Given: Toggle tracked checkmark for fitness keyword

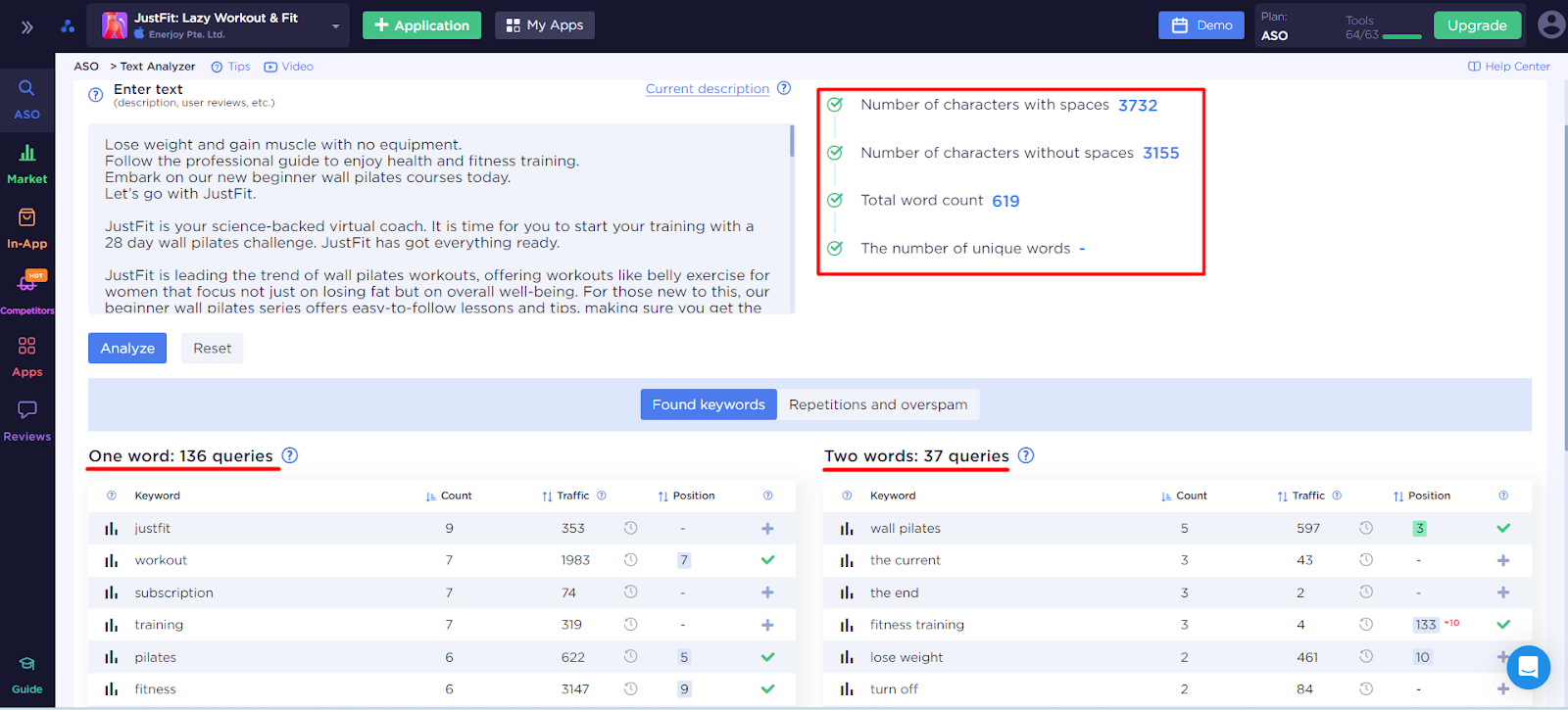Looking at the screenshot, I should [x=767, y=689].
